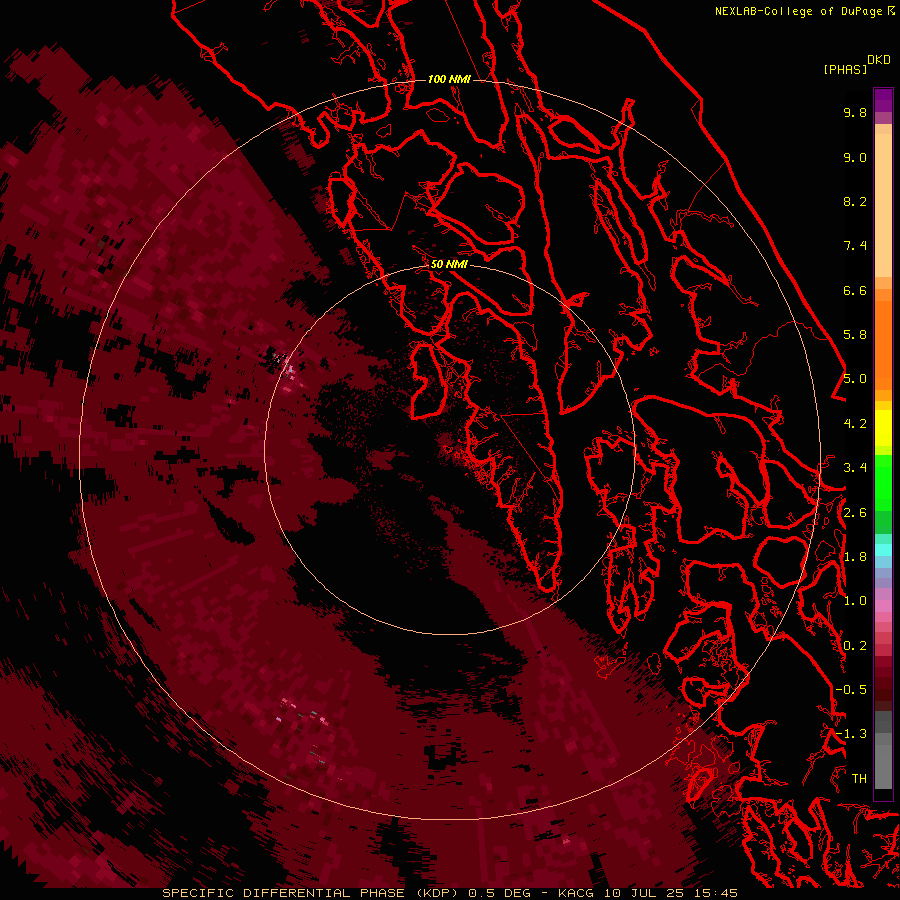Click the 100 NMI range ring label
The image size is (900, 900).
[x=449, y=79]
